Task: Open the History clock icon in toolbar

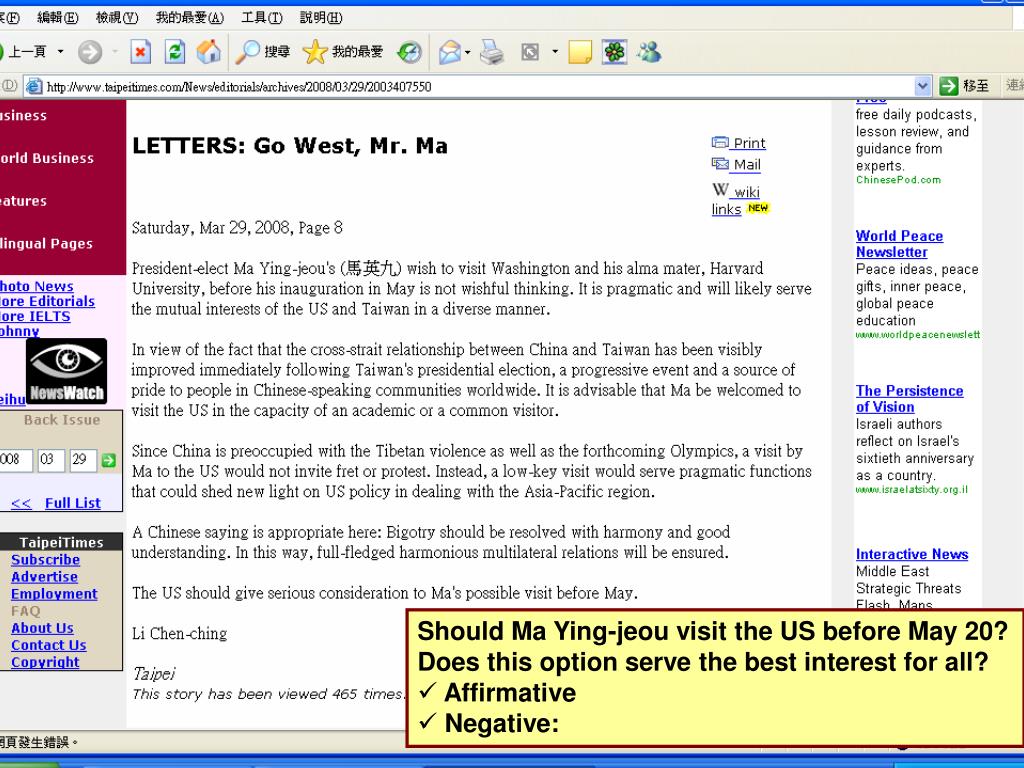Action: click(x=410, y=52)
